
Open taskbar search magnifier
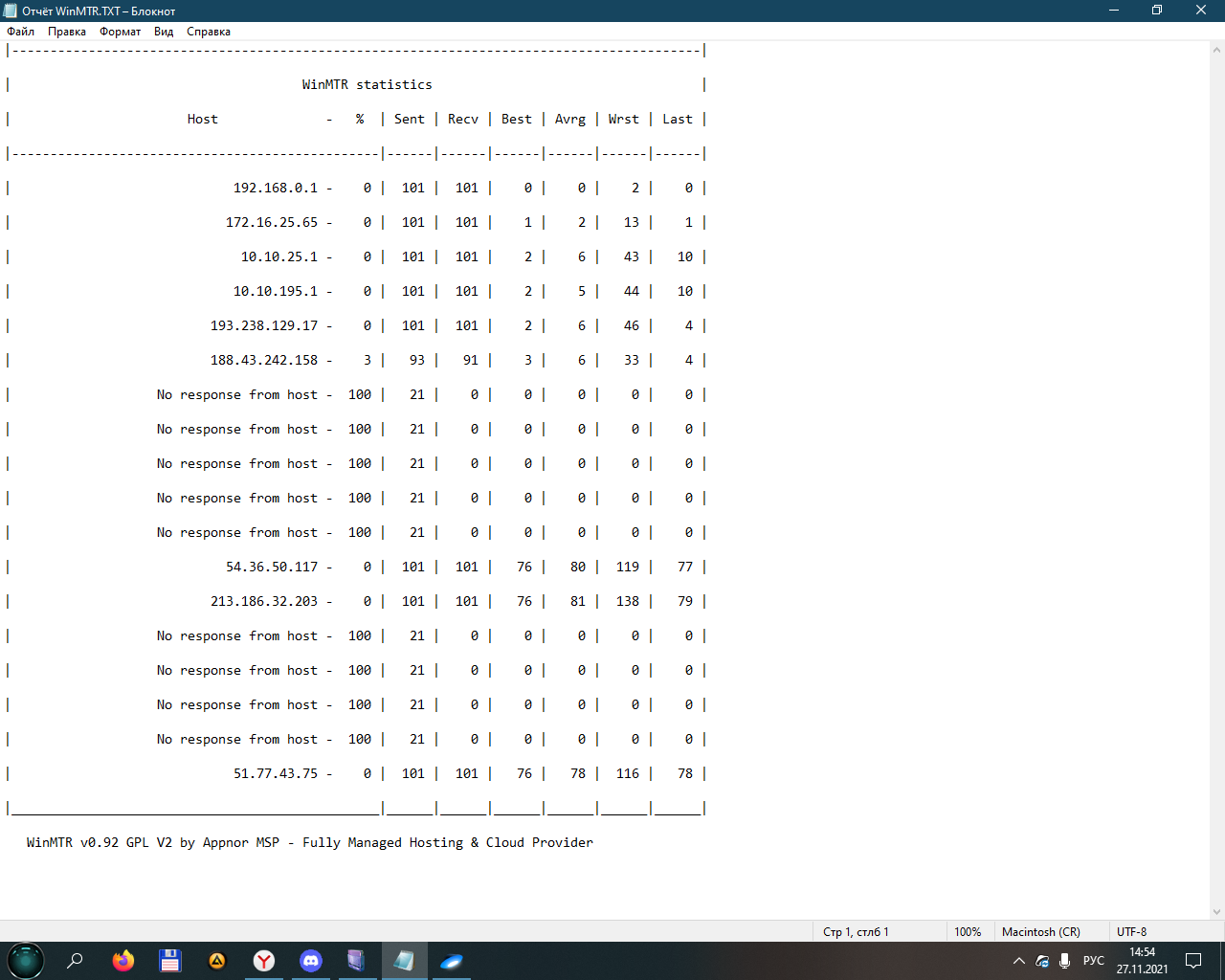75,961
